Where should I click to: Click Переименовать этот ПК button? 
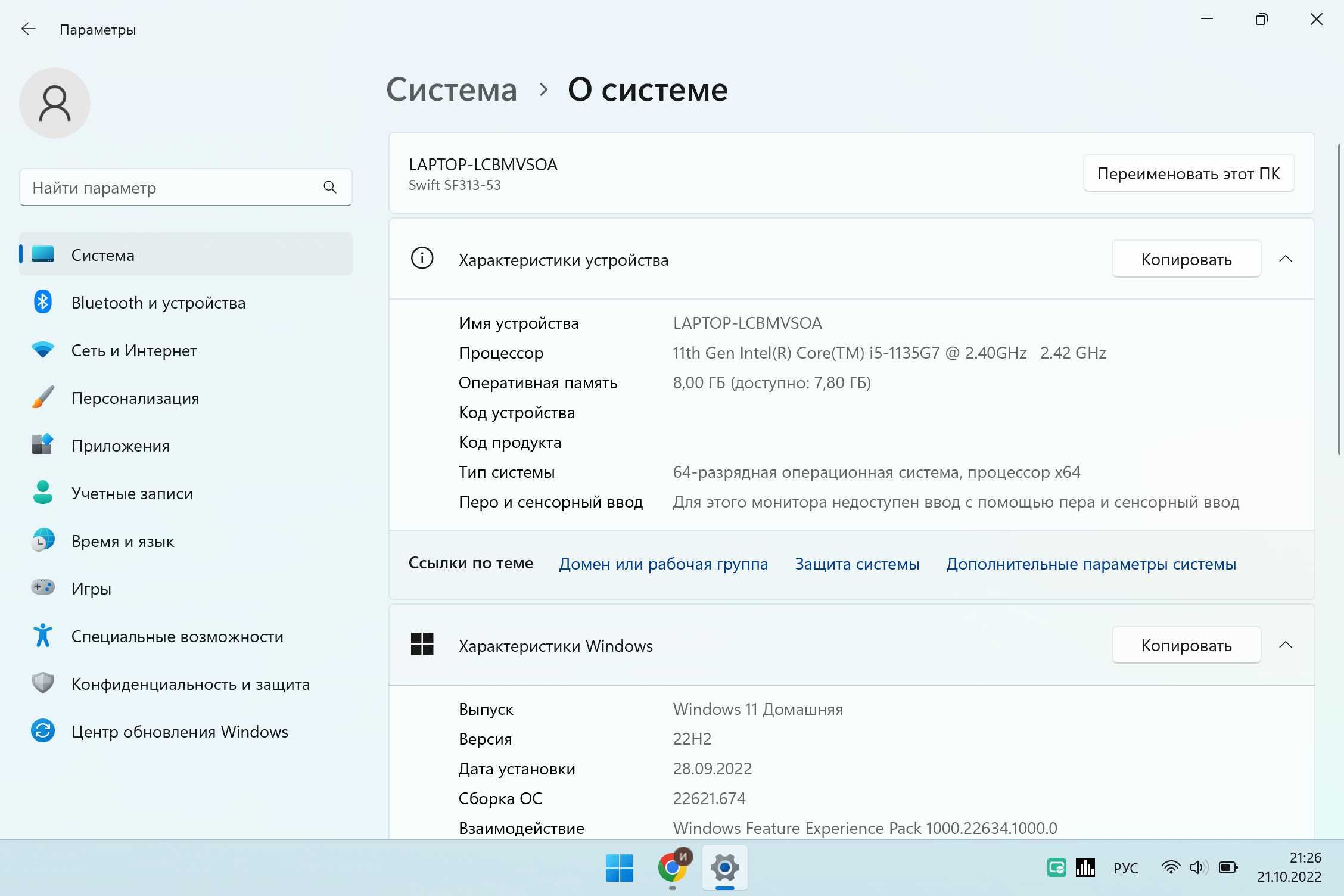pos(1189,173)
